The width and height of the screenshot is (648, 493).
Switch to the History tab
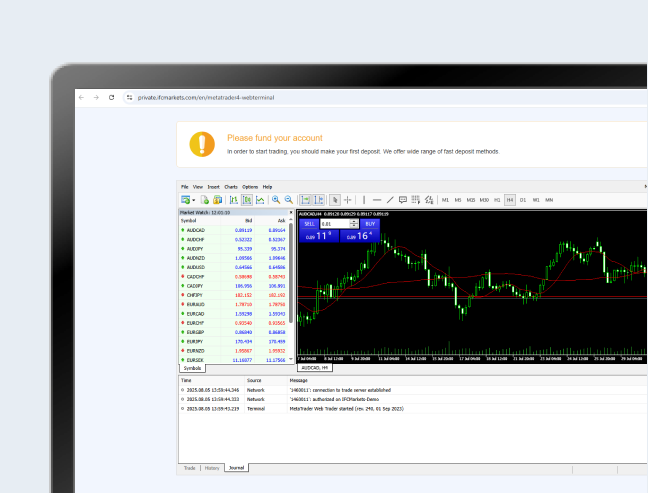[213, 468]
